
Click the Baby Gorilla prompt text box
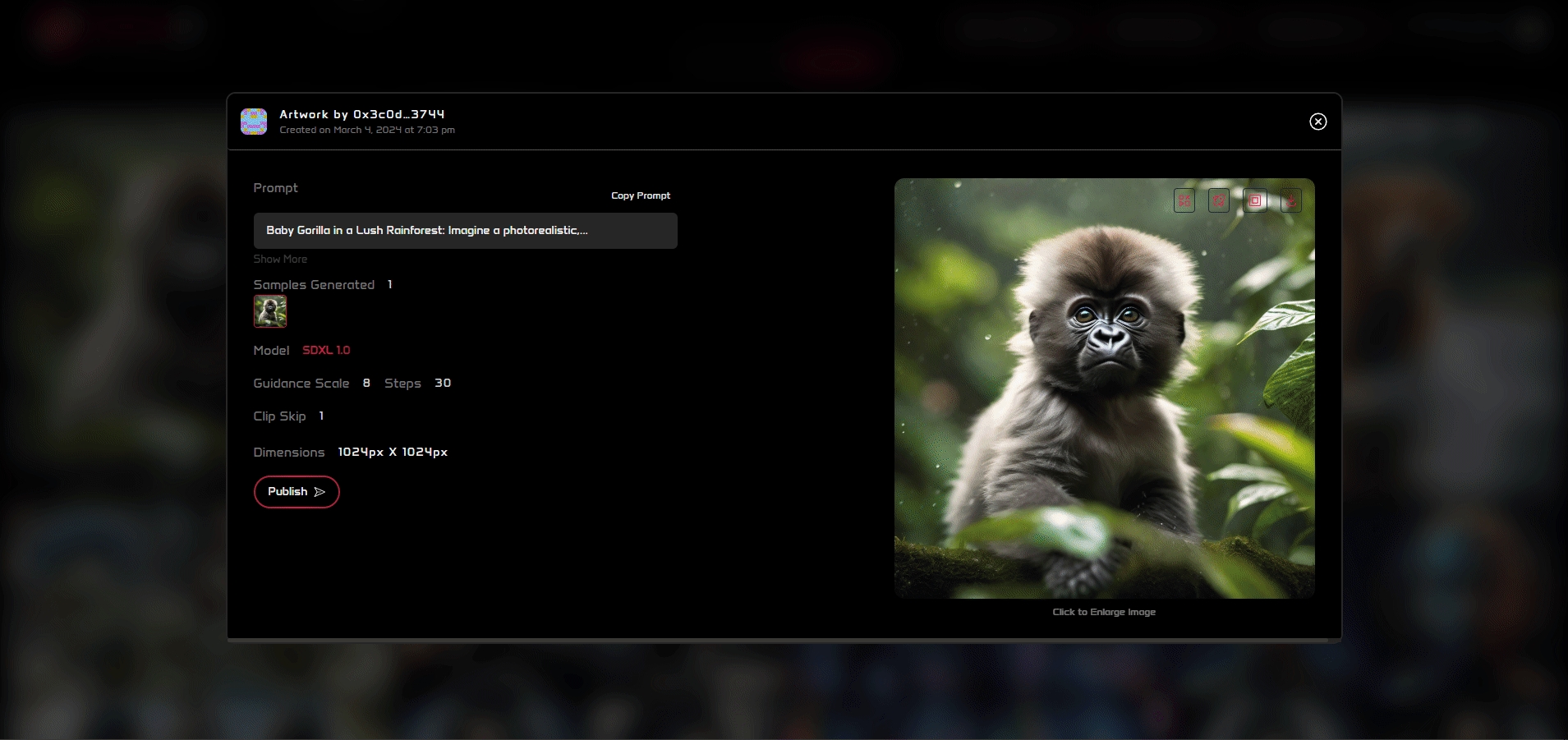click(465, 231)
